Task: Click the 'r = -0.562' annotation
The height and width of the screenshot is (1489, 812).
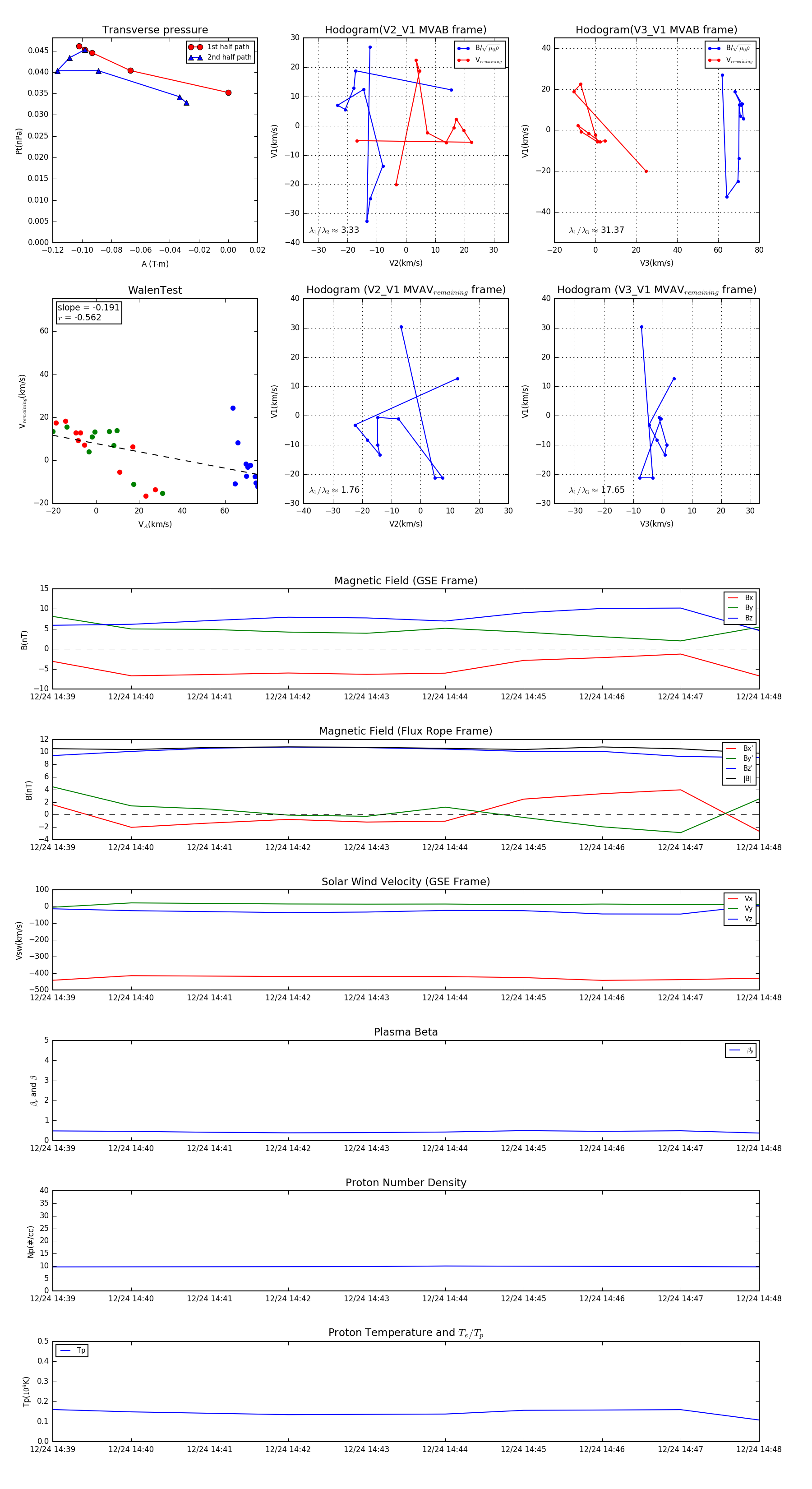Action: point(80,317)
